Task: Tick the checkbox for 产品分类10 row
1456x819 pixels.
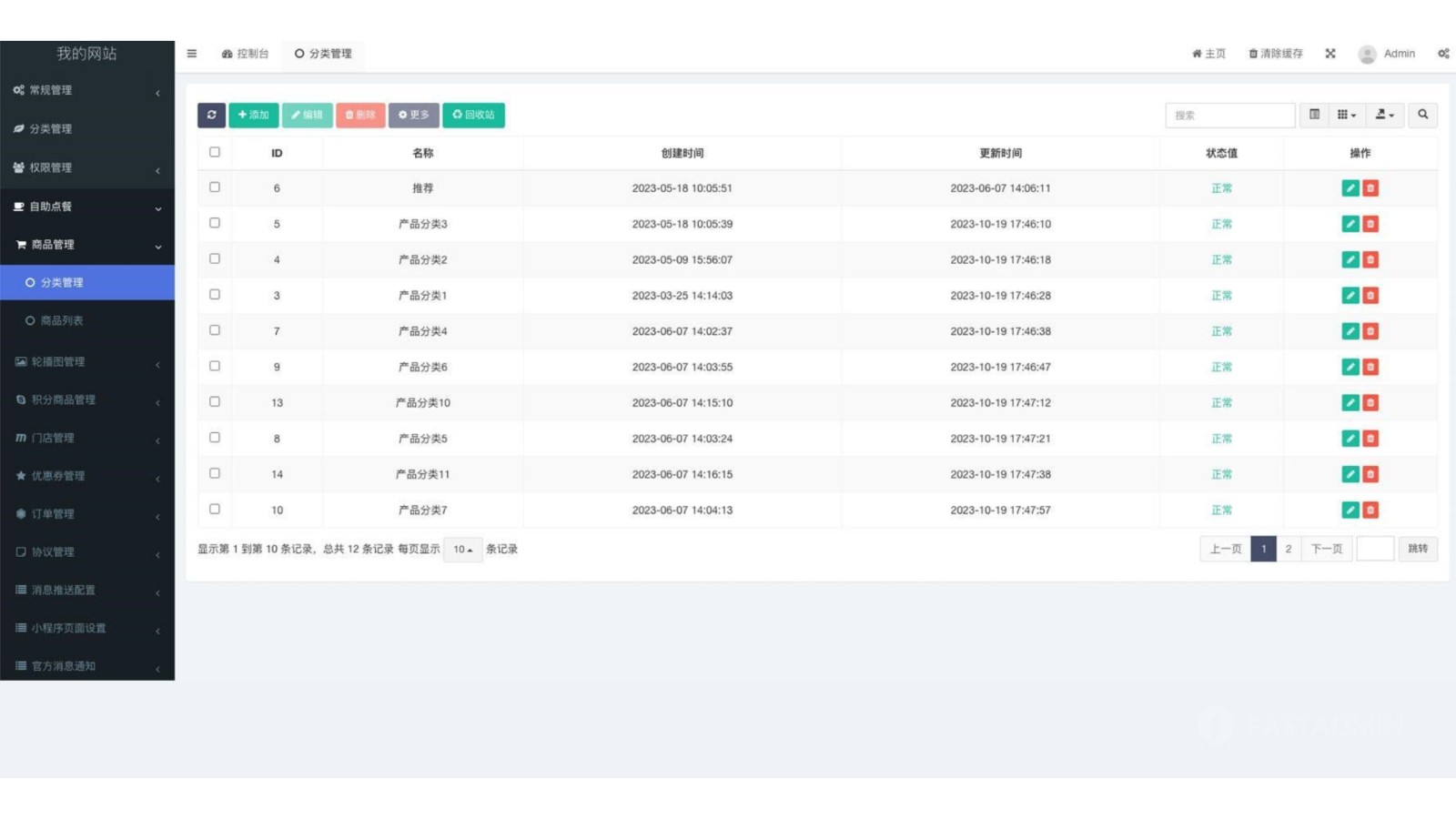Action: 215,401
